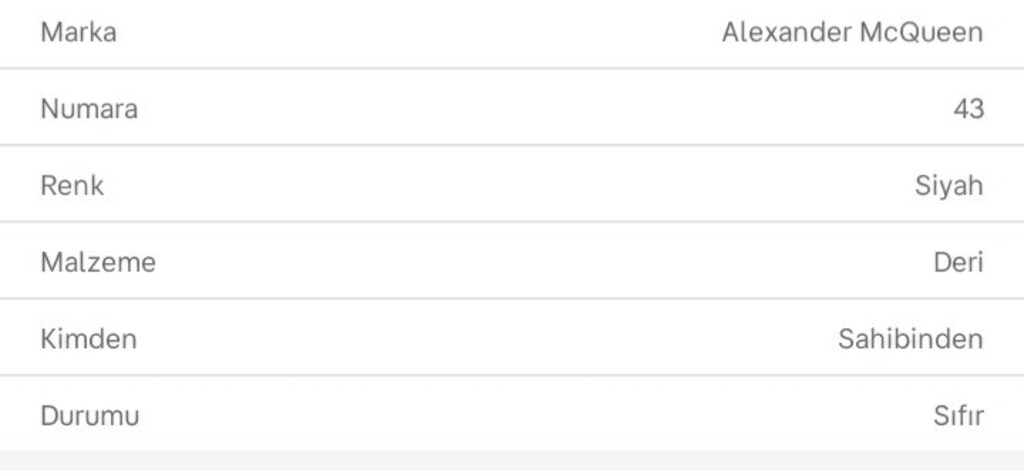Viewport: 1024px width, 475px height.
Task: Select the shoe size value 43
Action: 968,108
